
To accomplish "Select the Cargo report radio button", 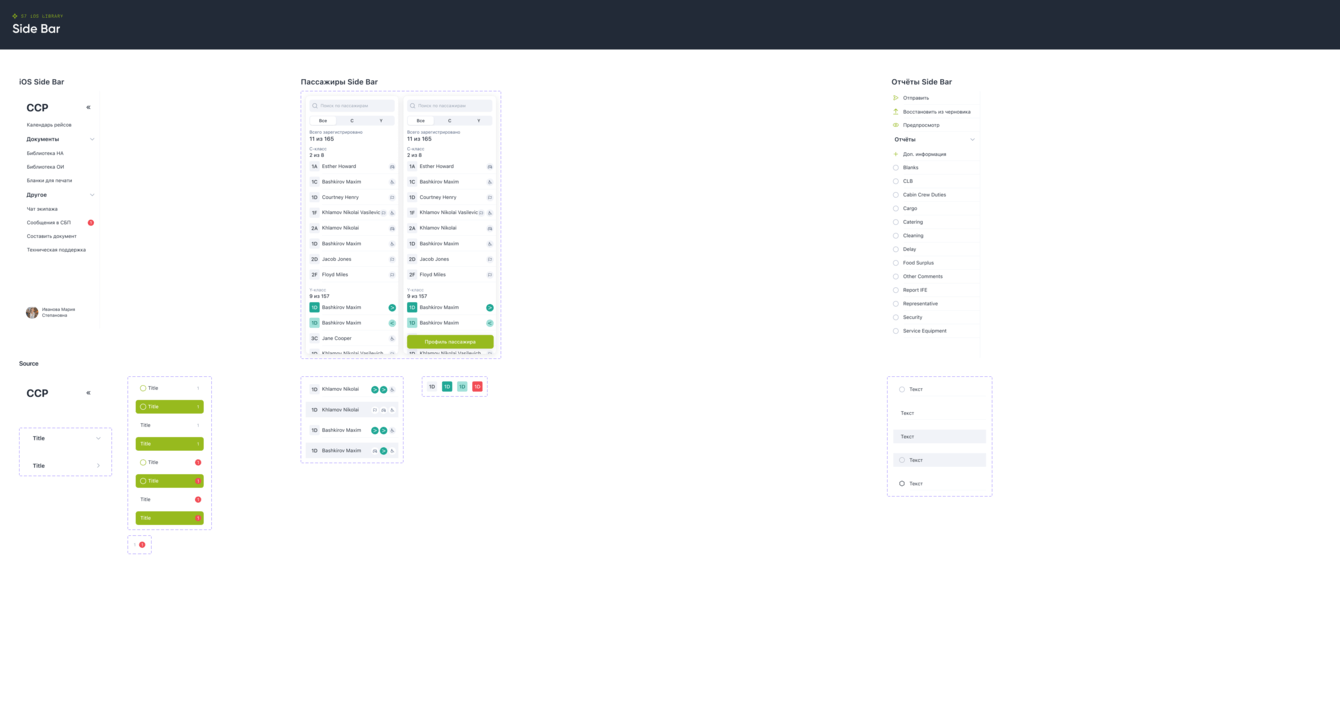I will point(896,208).
